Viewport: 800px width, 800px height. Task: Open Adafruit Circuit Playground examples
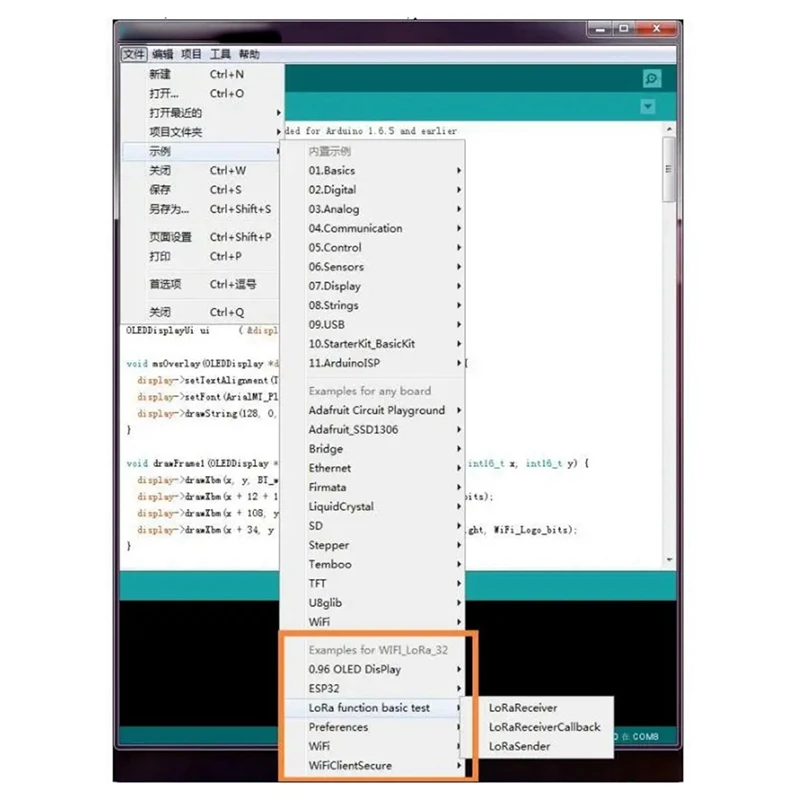373,410
